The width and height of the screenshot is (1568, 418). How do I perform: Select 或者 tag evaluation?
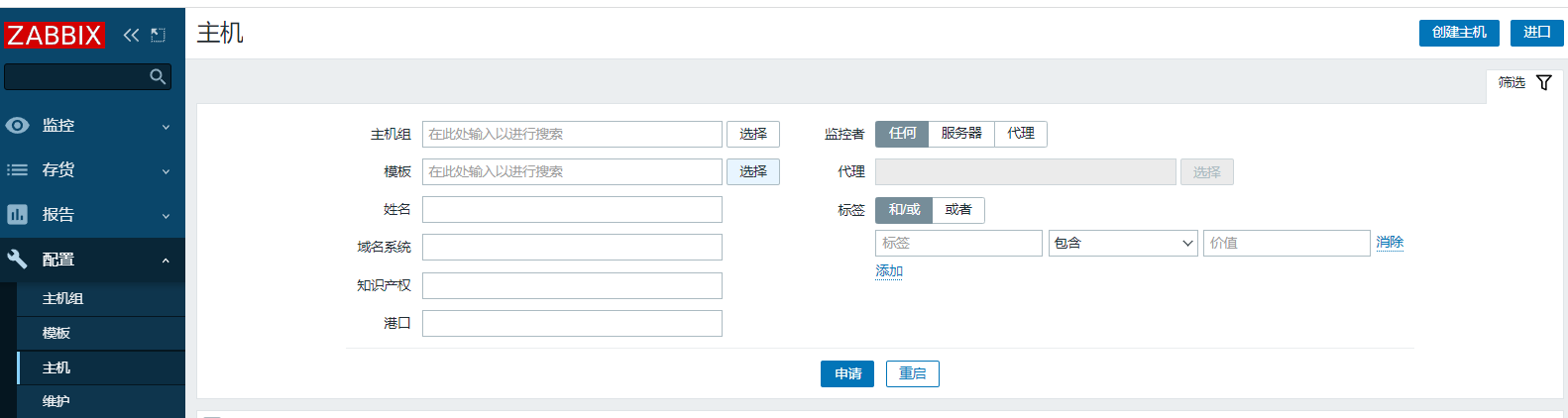[958, 210]
